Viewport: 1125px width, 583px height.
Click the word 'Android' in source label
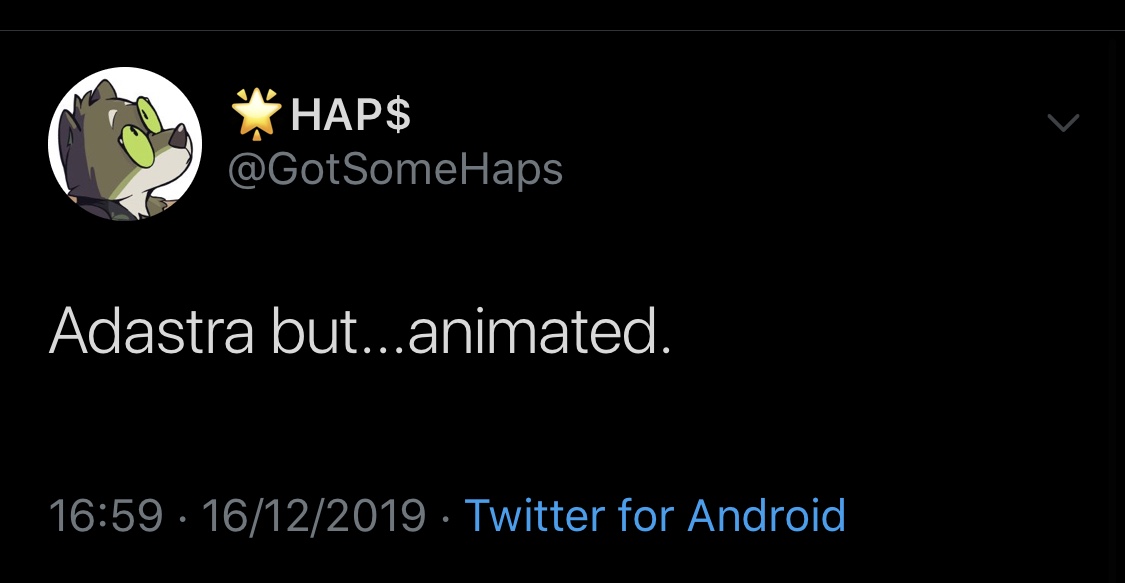(766, 516)
